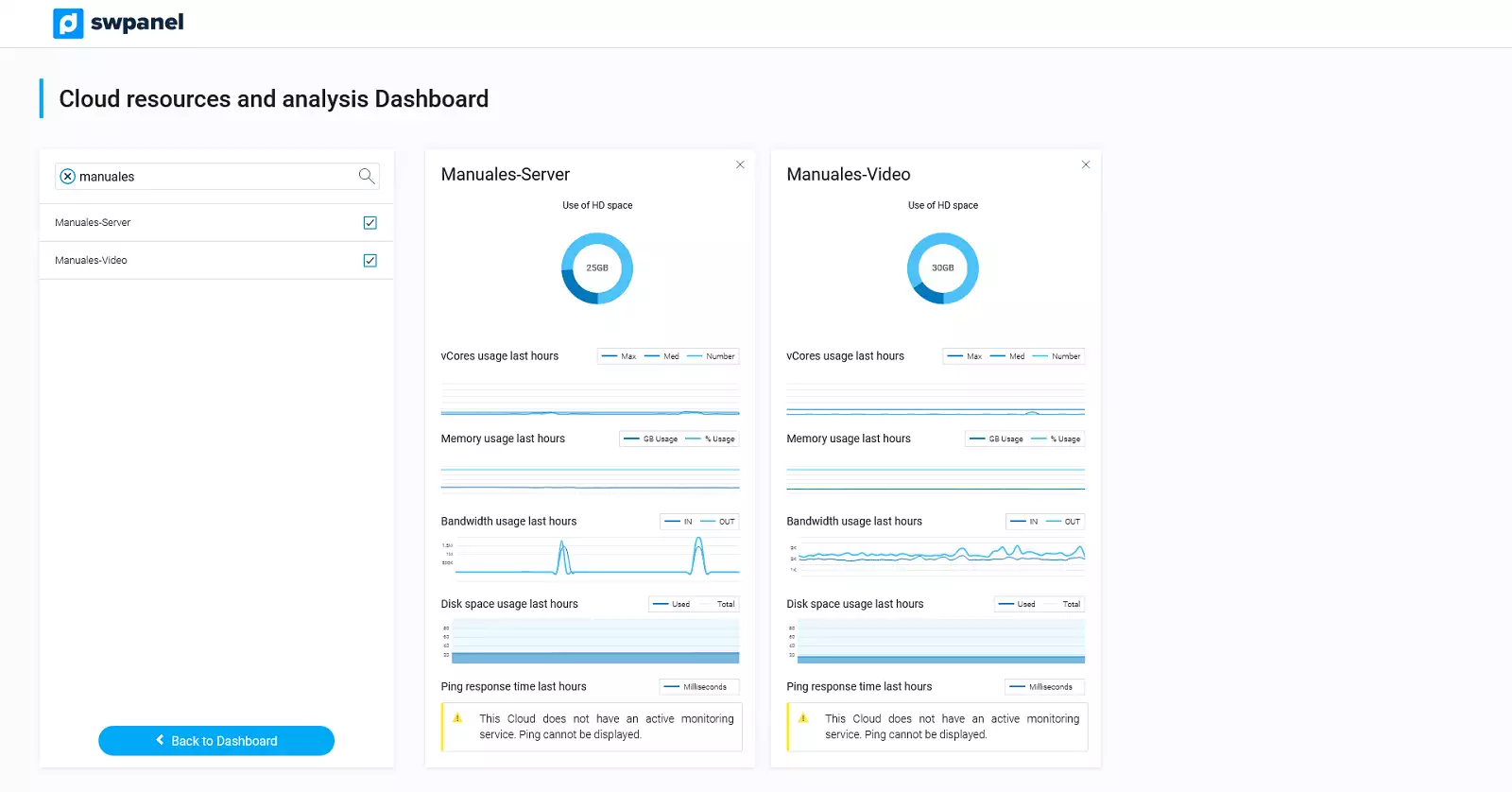Click warning icon in Manuales-Video ping notice
The width and height of the screenshot is (1512, 792).
tap(803, 718)
